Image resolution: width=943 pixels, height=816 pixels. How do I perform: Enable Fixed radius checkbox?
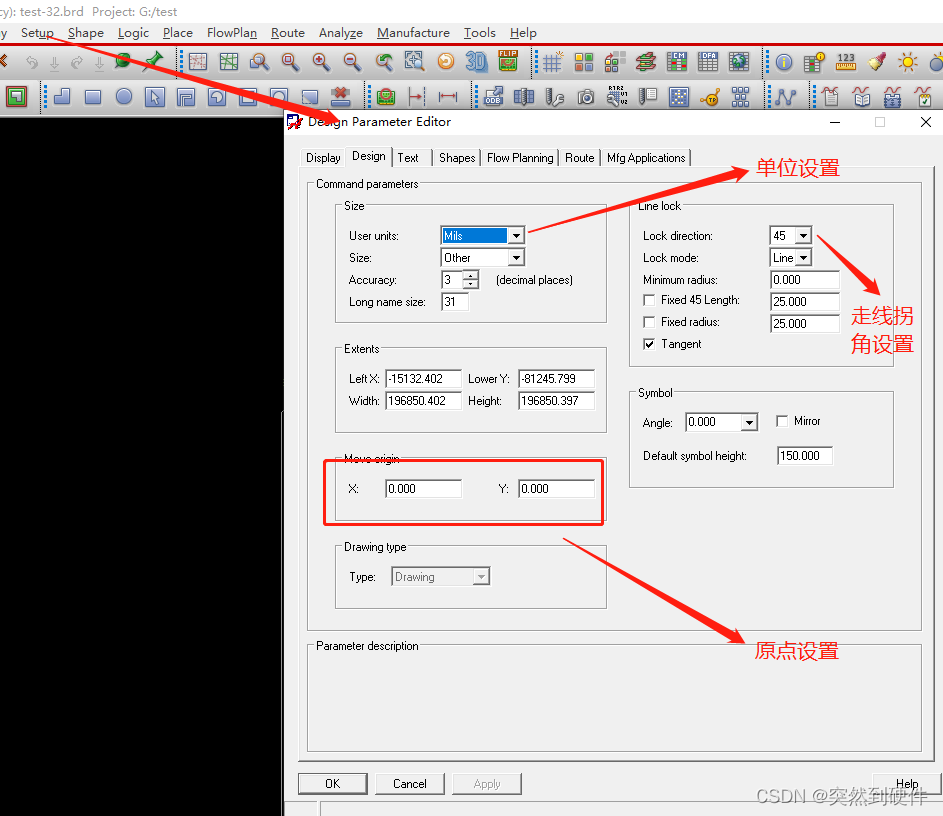[x=649, y=322]
